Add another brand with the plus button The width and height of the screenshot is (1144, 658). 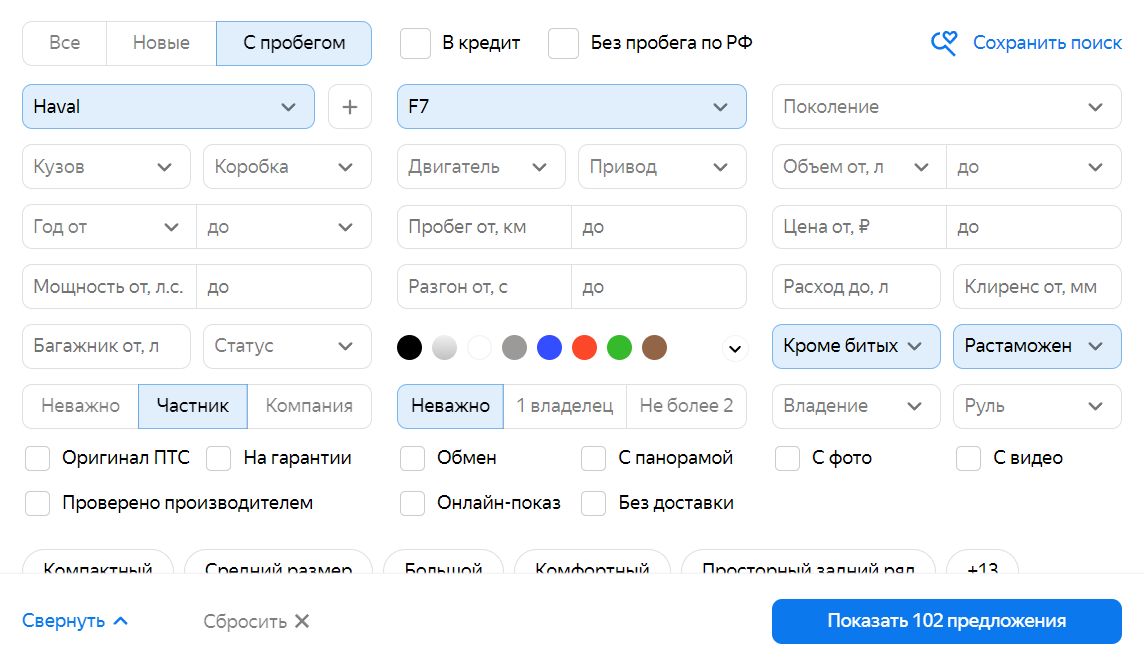(350, 107)
